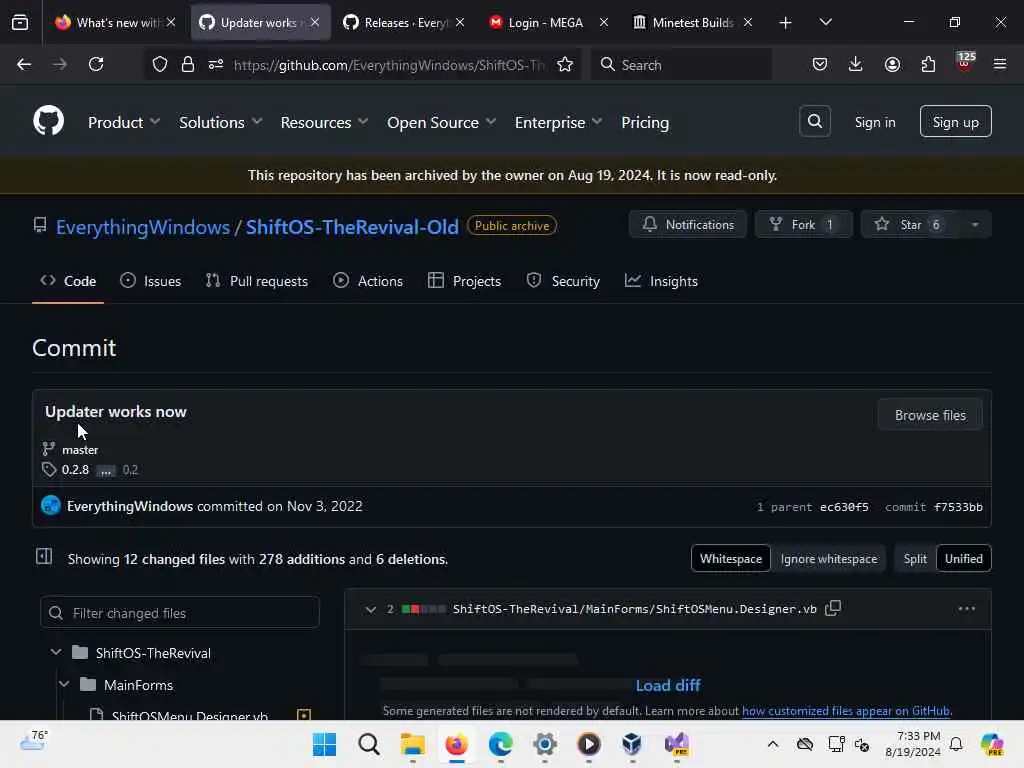Click Load diff

click(667, 685)
